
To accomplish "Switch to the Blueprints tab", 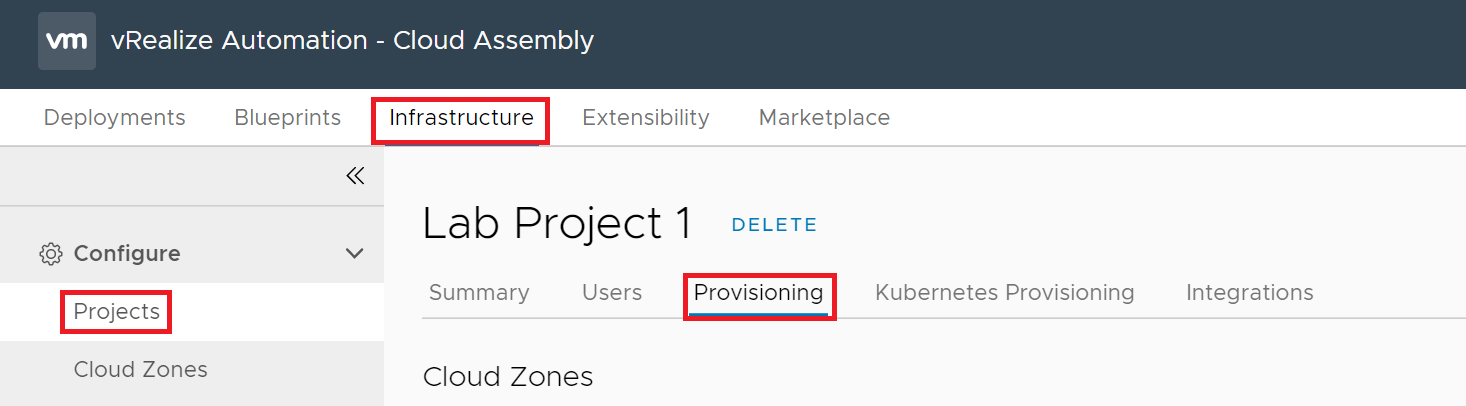I will (288, 118).
